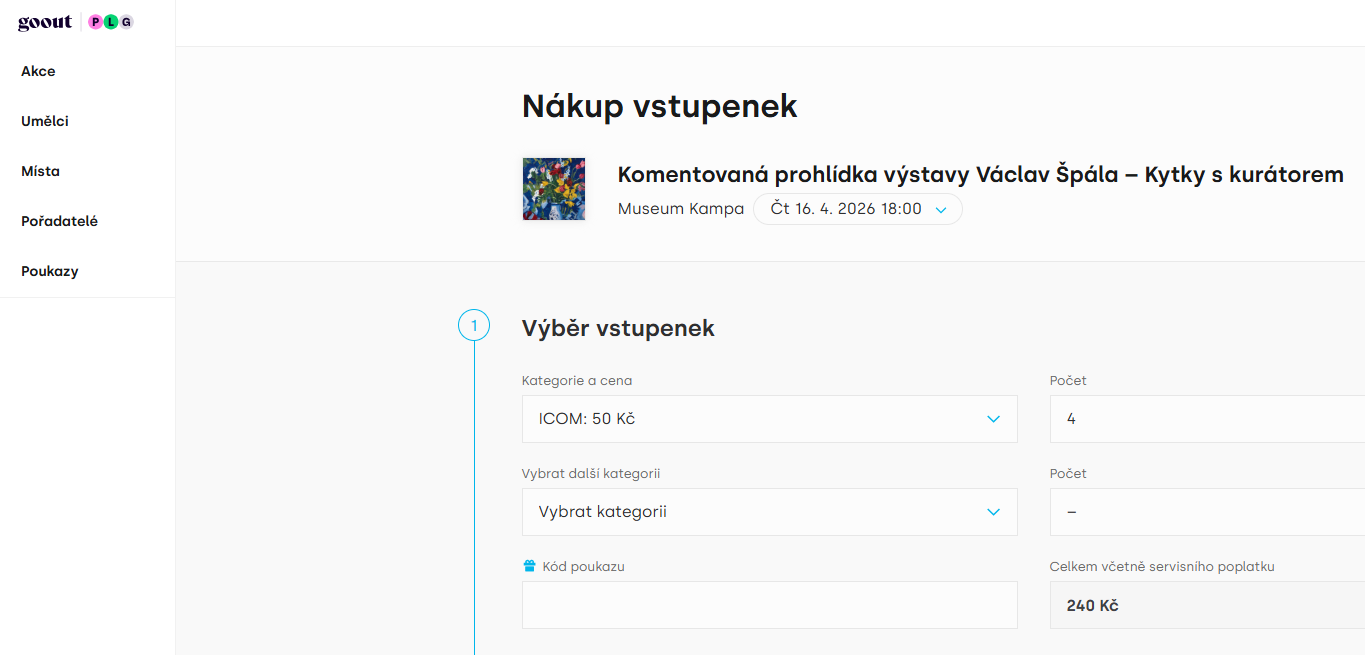
Task: Click the green L circle badge
Action: (111, 22)
